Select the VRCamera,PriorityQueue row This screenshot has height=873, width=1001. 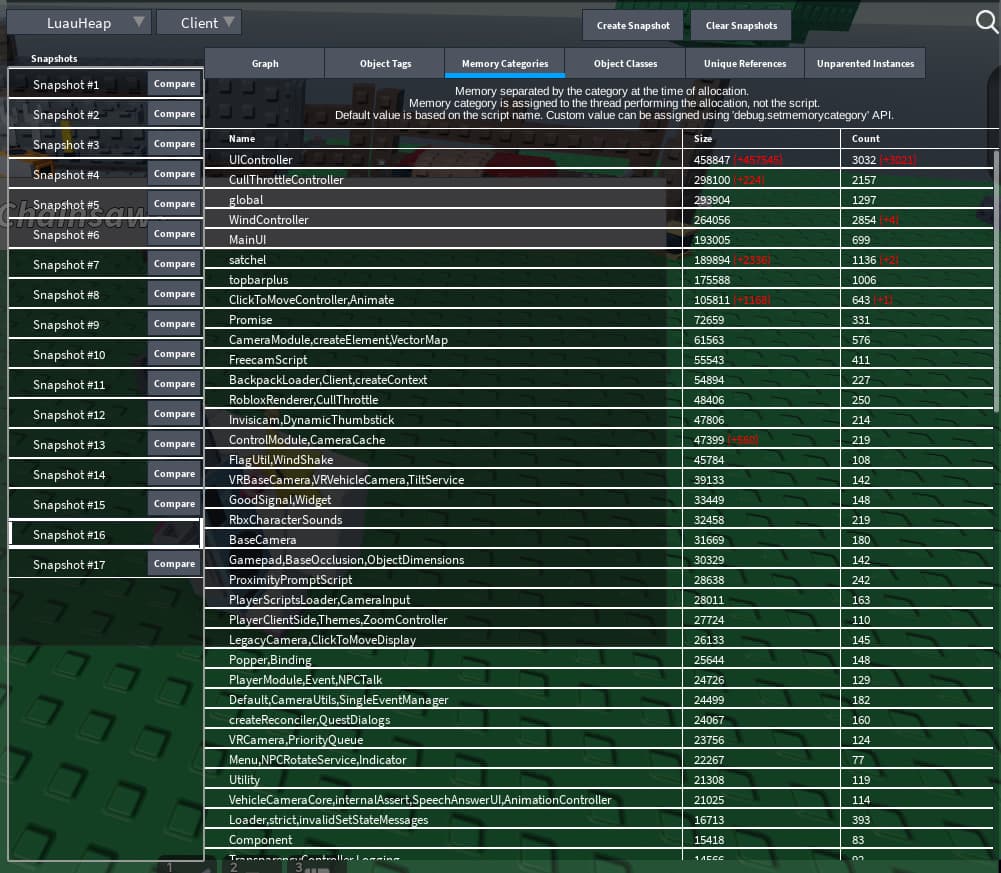pos(599,740)
